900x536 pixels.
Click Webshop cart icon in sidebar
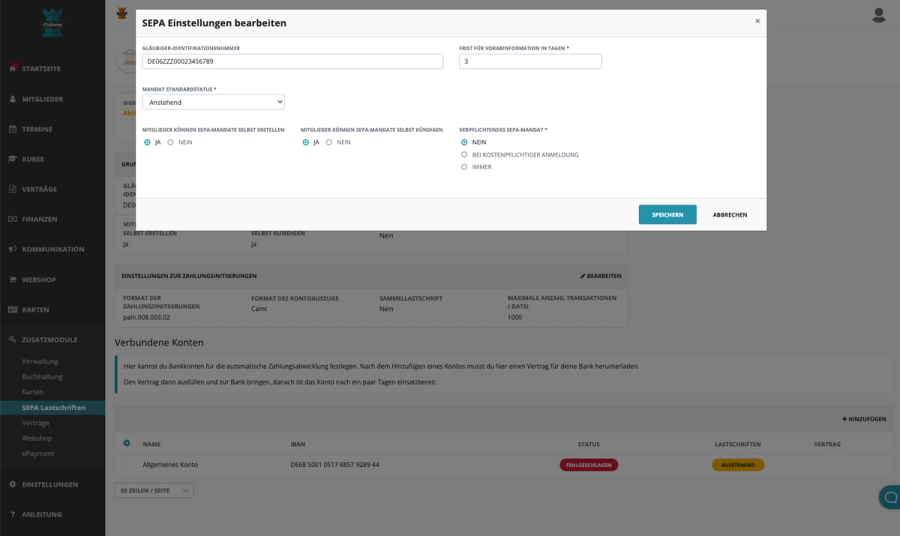tap(13, 279)
